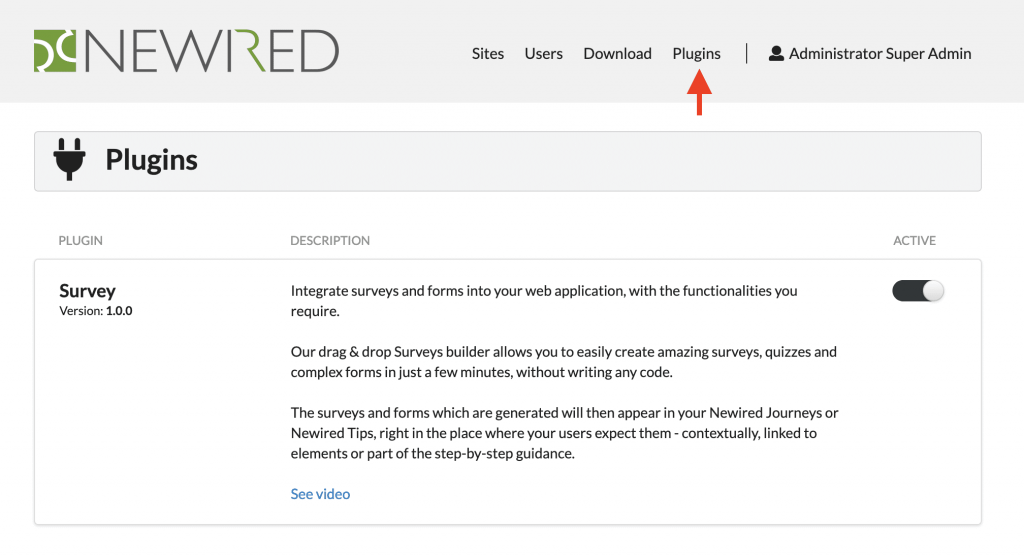
Task: Open the See video link
Action: point(320,494)
